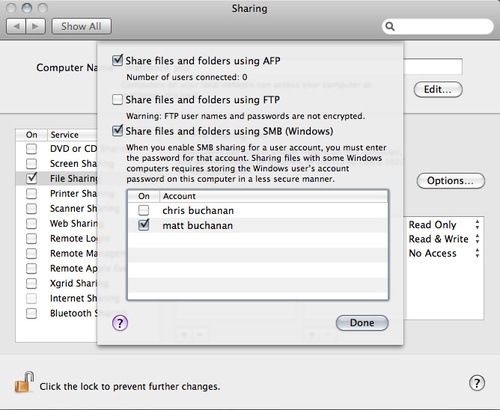Toggle the Printer Sharing checkbox
This screenshot has height=410, width=500.
(x=31, y=194)
